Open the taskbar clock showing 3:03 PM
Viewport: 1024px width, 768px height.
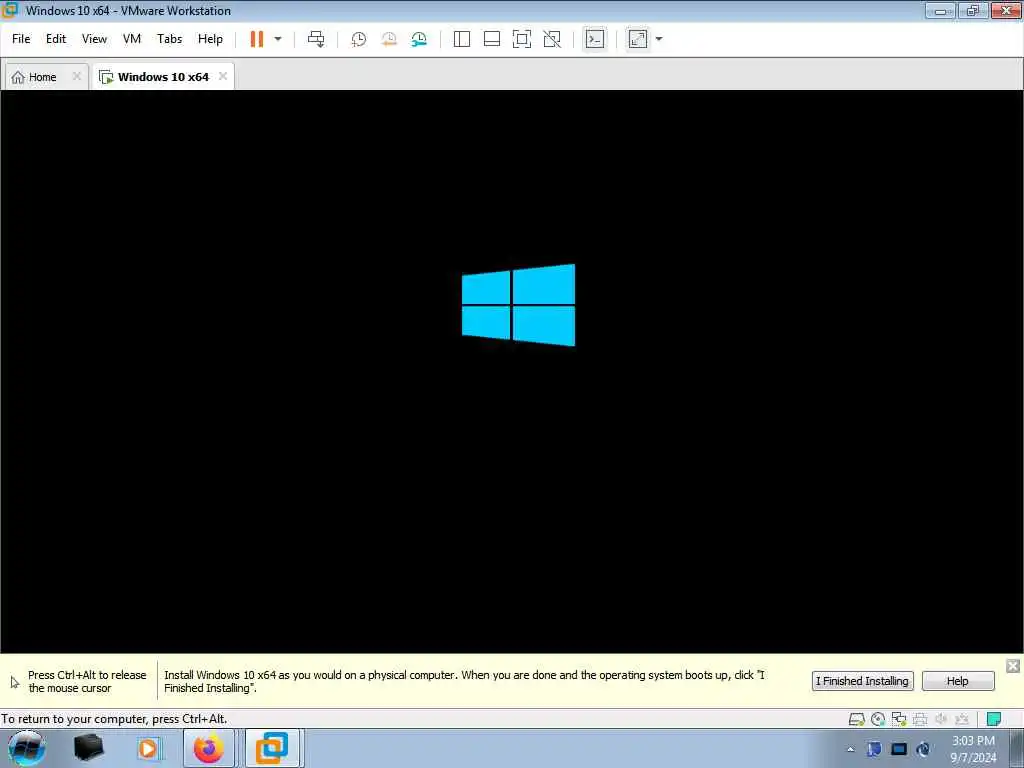point(973,749)
